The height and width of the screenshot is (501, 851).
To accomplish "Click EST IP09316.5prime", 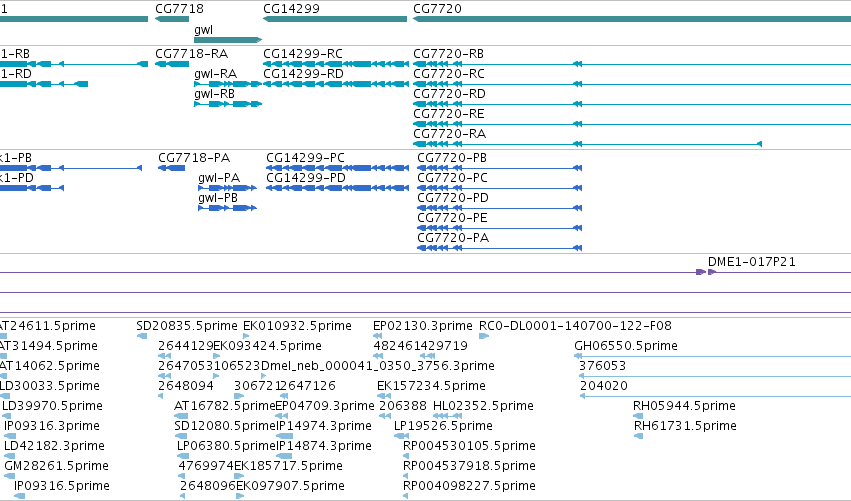I will [62, 486].
